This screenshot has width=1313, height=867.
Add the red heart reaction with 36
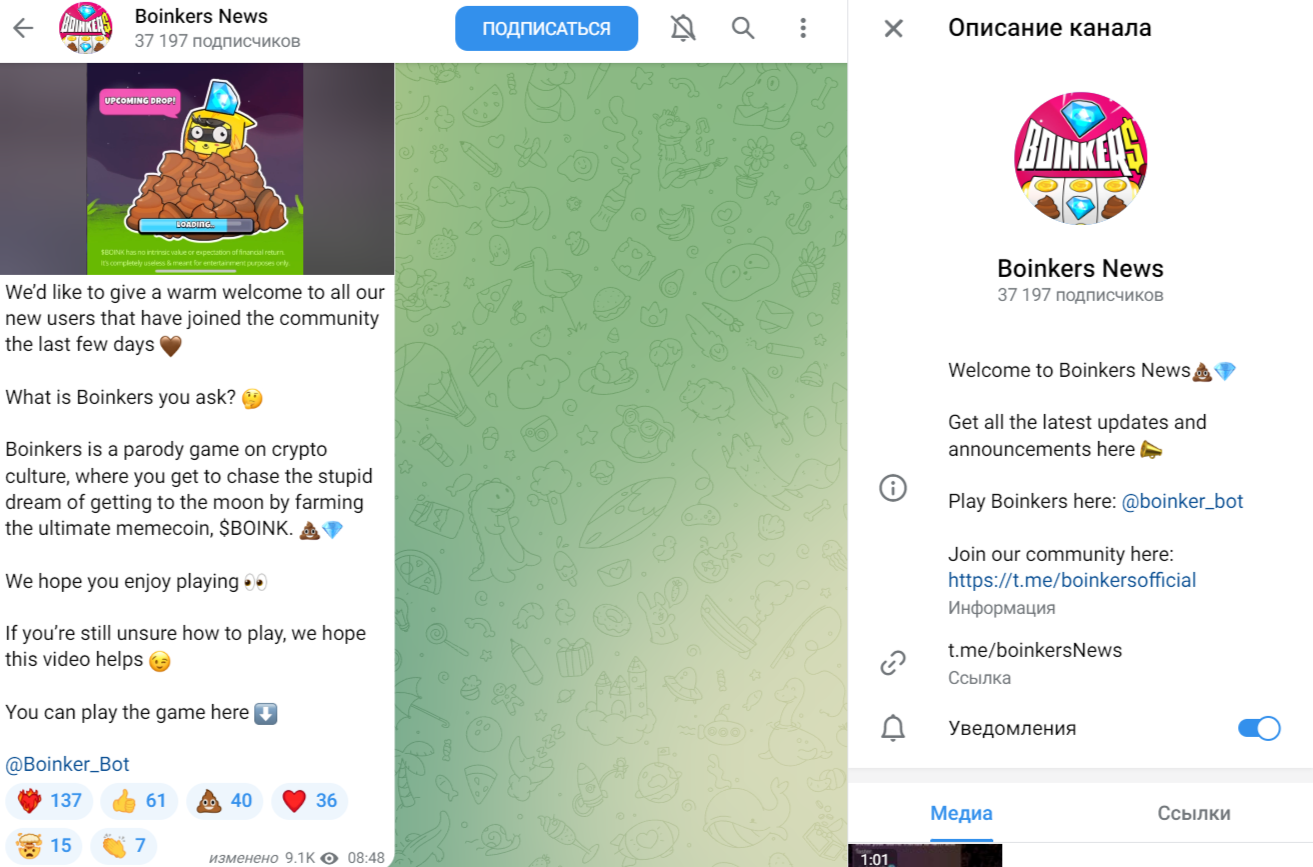[x=309, y=801]
